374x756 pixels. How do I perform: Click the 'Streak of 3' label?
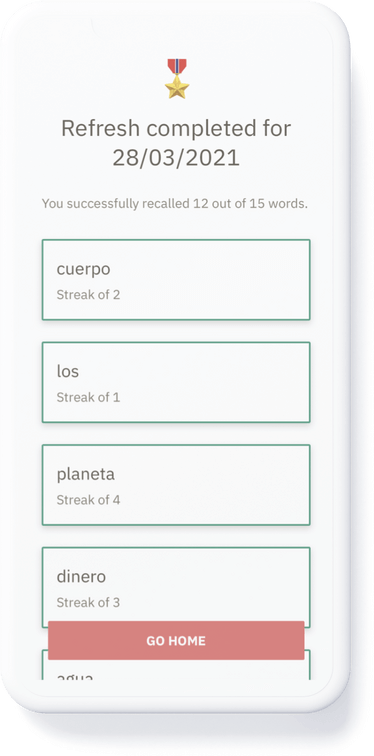coord(88,603)
